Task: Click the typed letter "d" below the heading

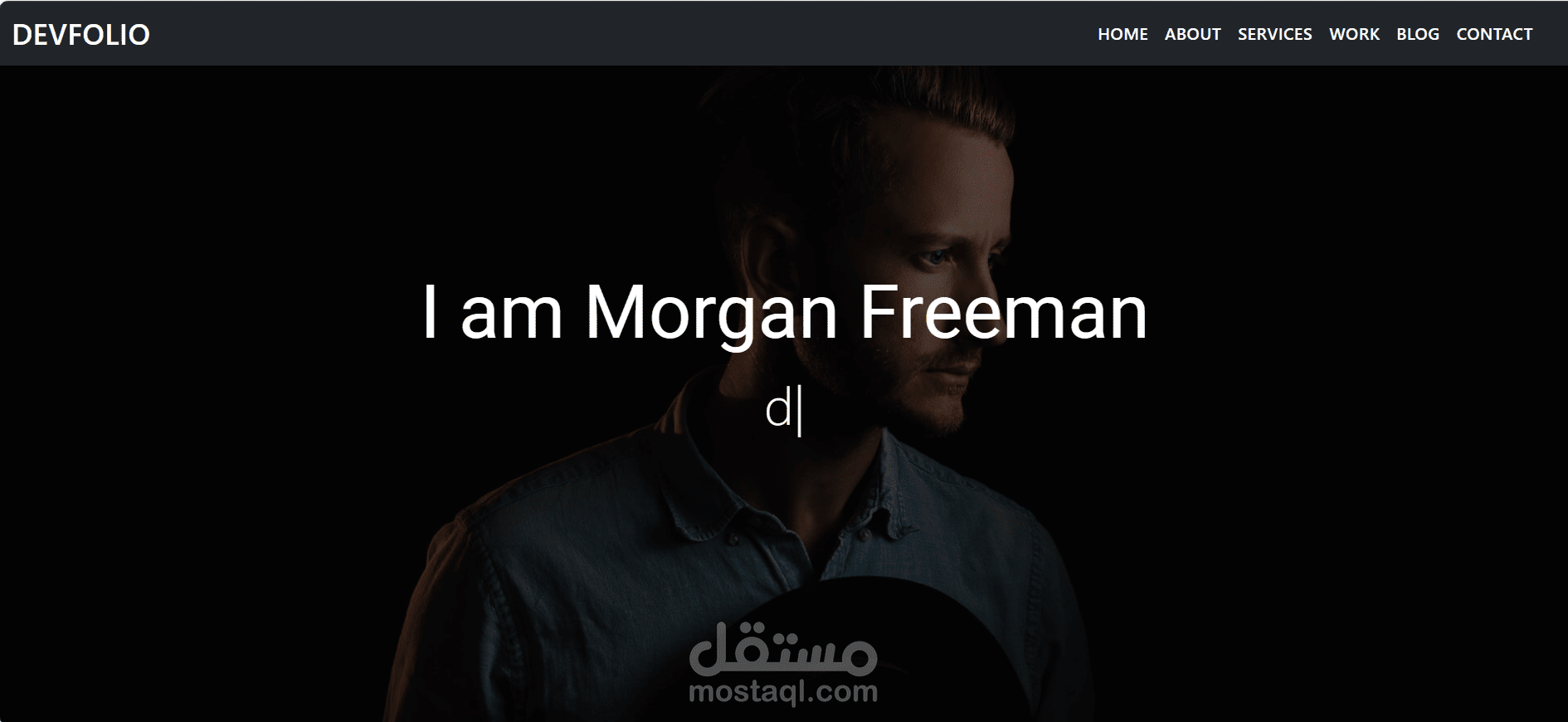Action: point(778,409)
